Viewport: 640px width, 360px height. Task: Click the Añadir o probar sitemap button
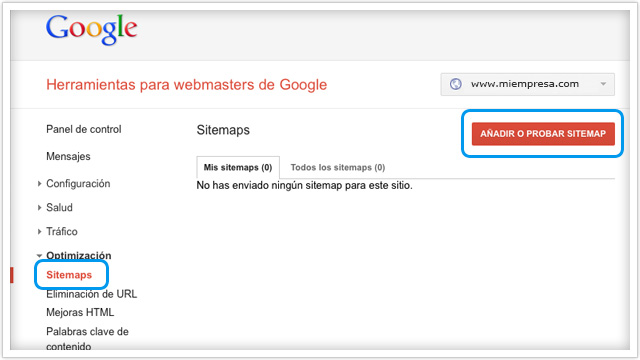coord(543,133)
